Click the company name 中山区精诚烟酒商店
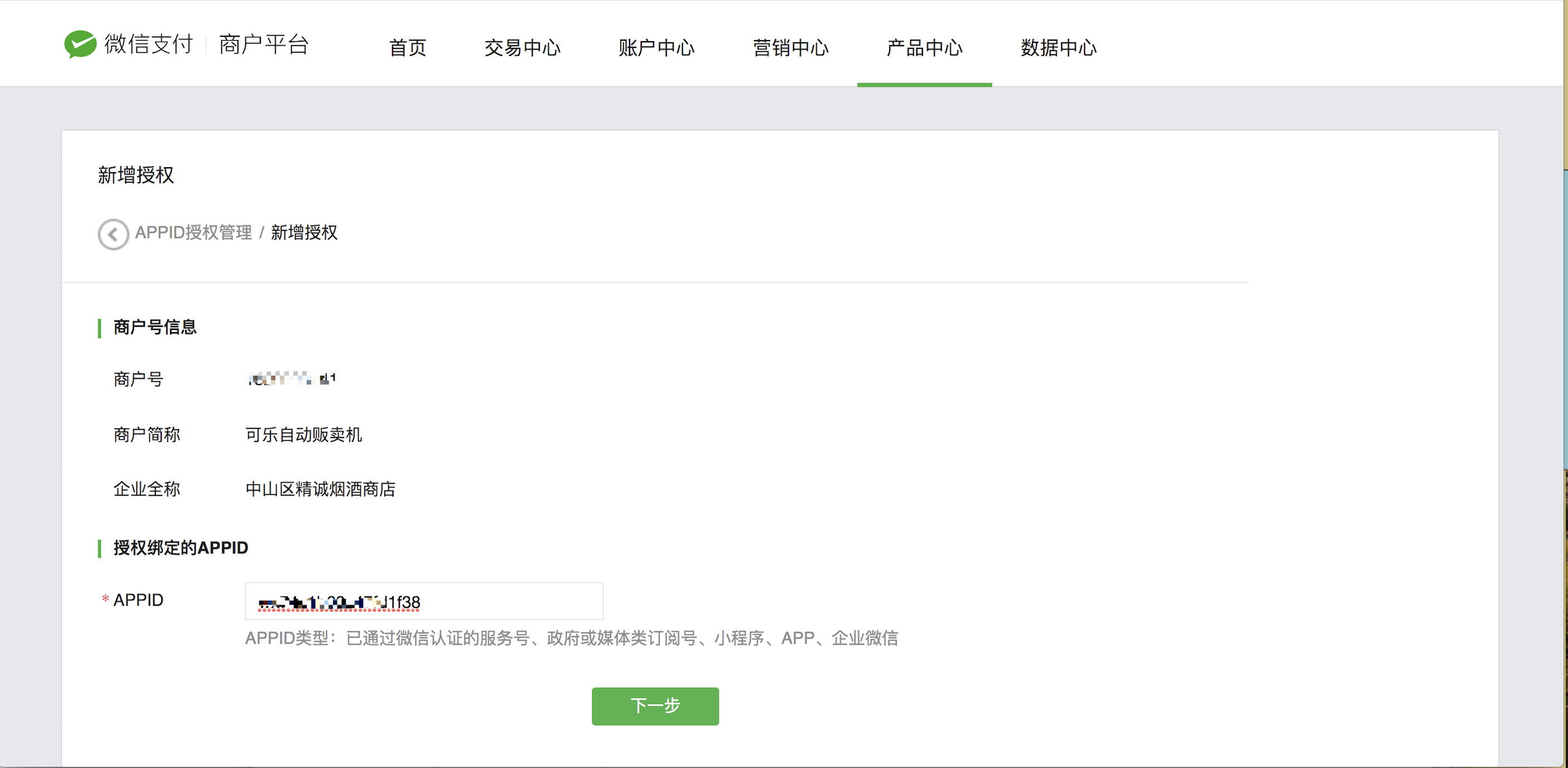This screenshot has width=1568, height=768. [x=320, y=489]
